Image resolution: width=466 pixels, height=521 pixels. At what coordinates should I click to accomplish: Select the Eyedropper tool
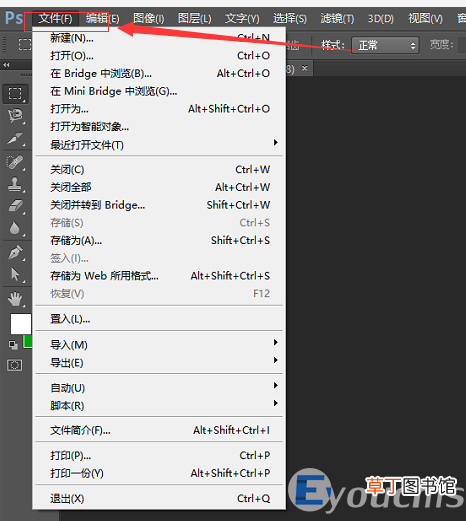click(x=15, y=138)
